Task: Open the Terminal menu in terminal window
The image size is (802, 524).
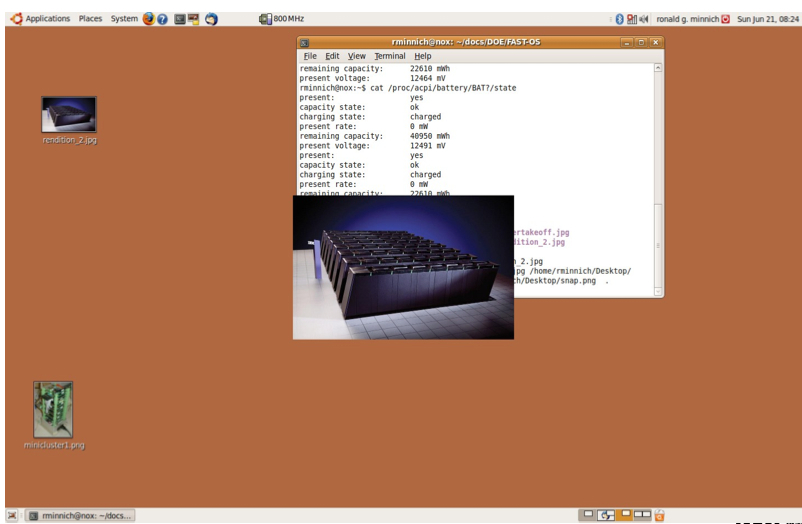Action: coord(390,56)
